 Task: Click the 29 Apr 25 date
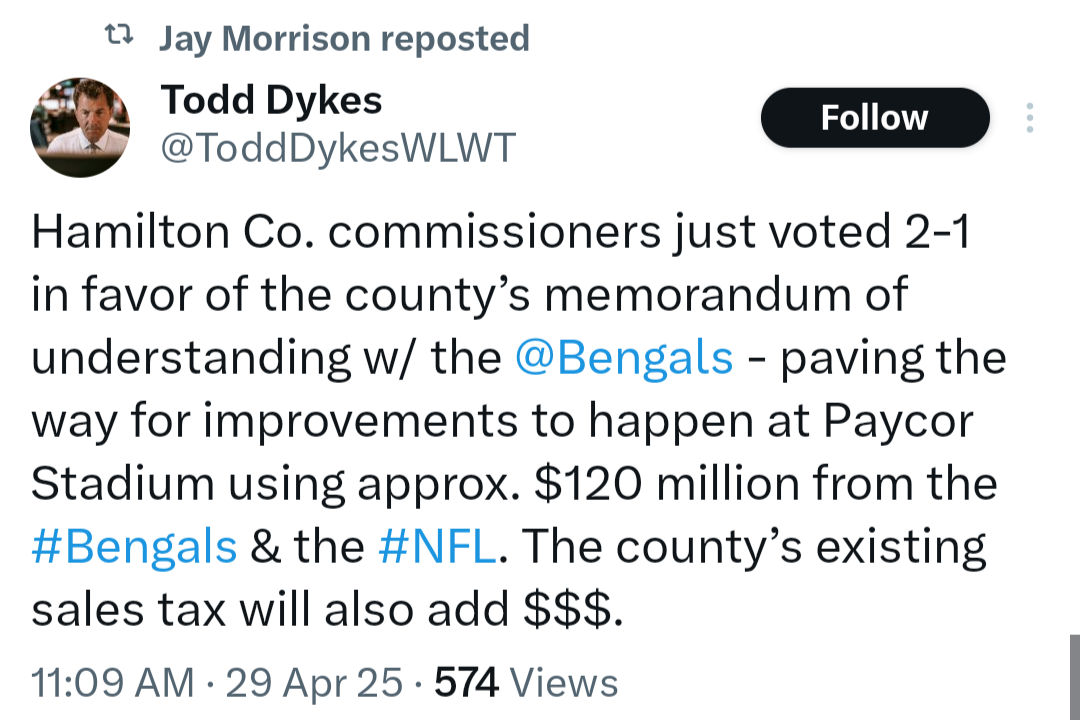tap(314, 683)
